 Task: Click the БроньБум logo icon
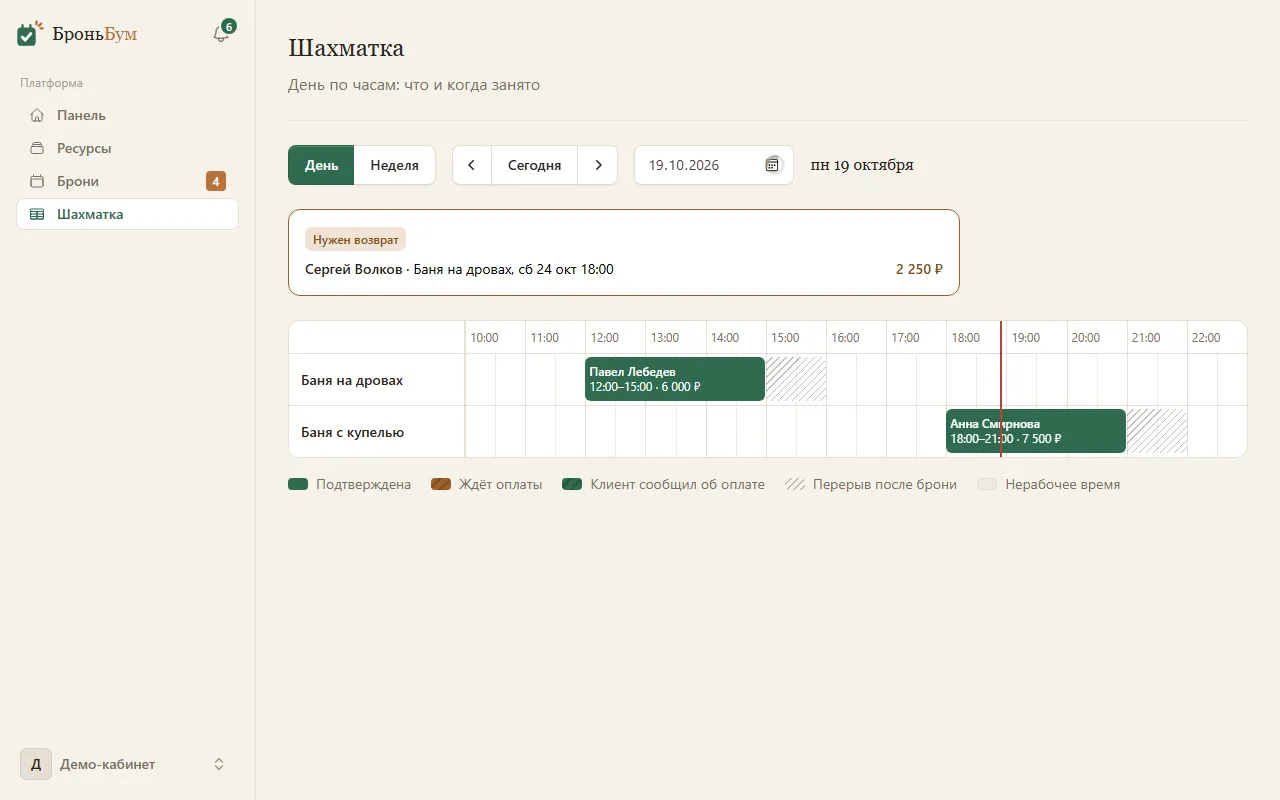coord(30,34)
